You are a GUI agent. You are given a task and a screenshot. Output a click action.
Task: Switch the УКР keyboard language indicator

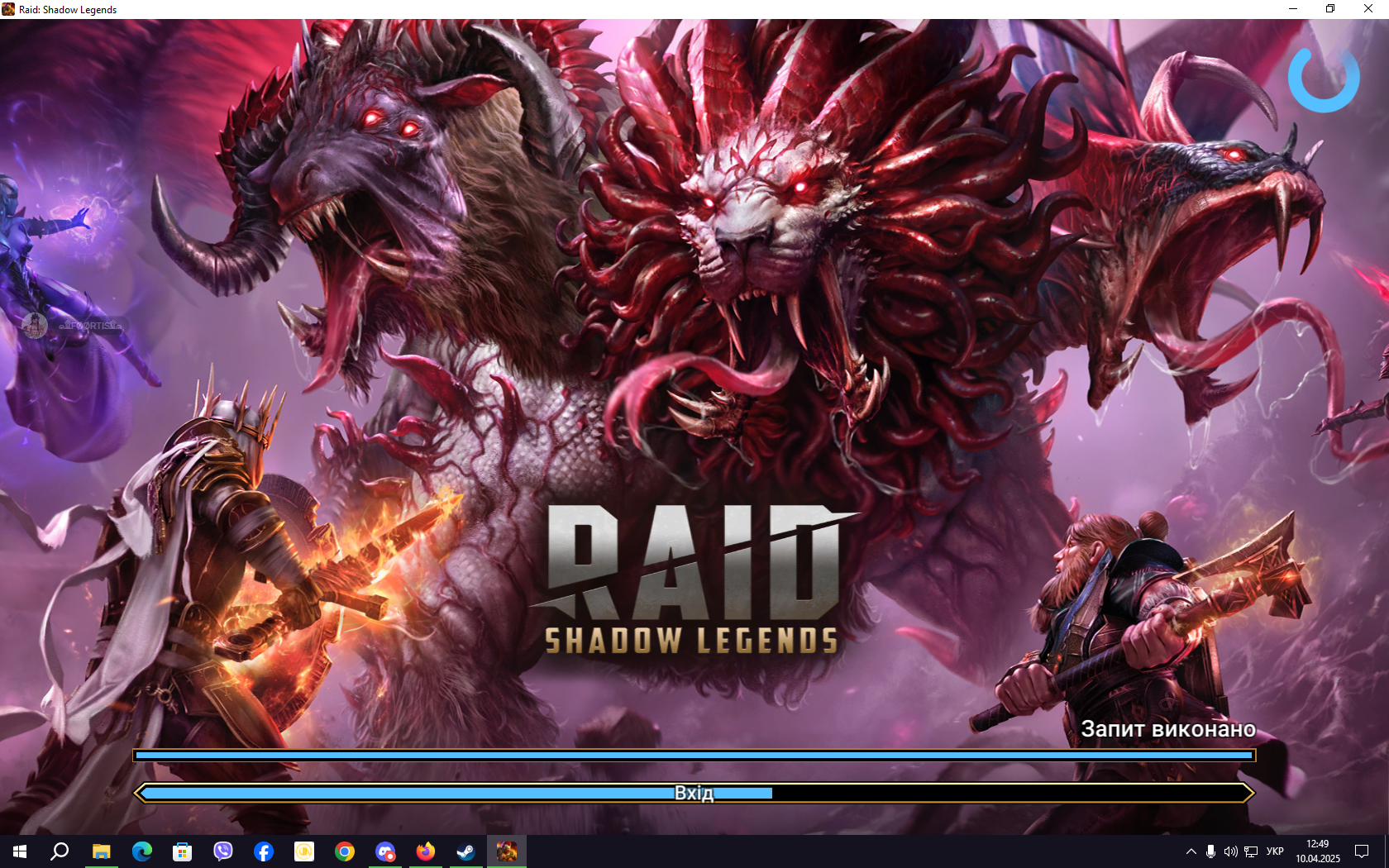(x=1275, y=851)
